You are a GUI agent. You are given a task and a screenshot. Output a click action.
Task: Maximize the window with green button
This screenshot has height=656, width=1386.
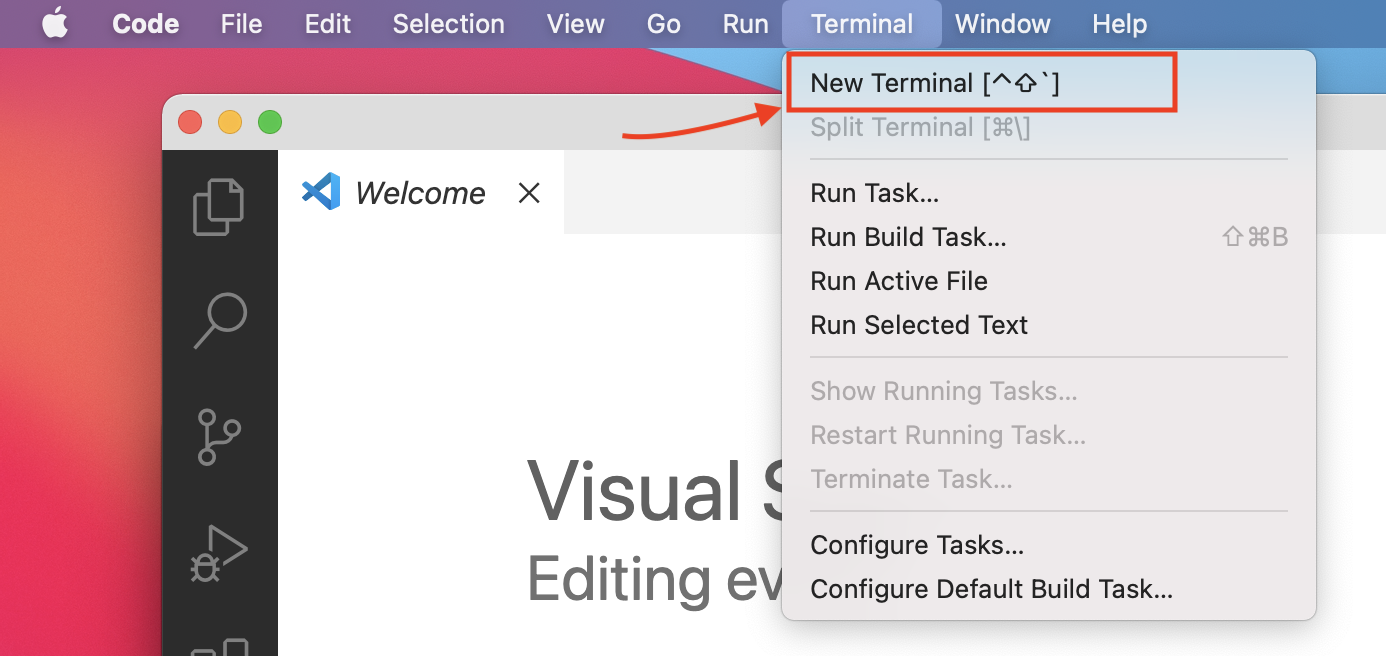270,122
